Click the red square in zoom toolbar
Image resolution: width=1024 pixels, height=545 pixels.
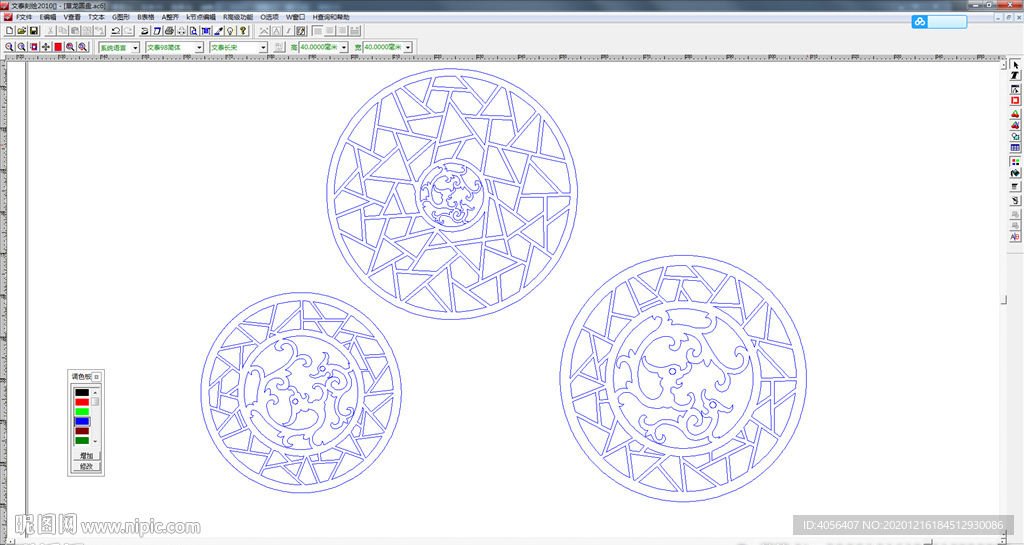point(58,47)
